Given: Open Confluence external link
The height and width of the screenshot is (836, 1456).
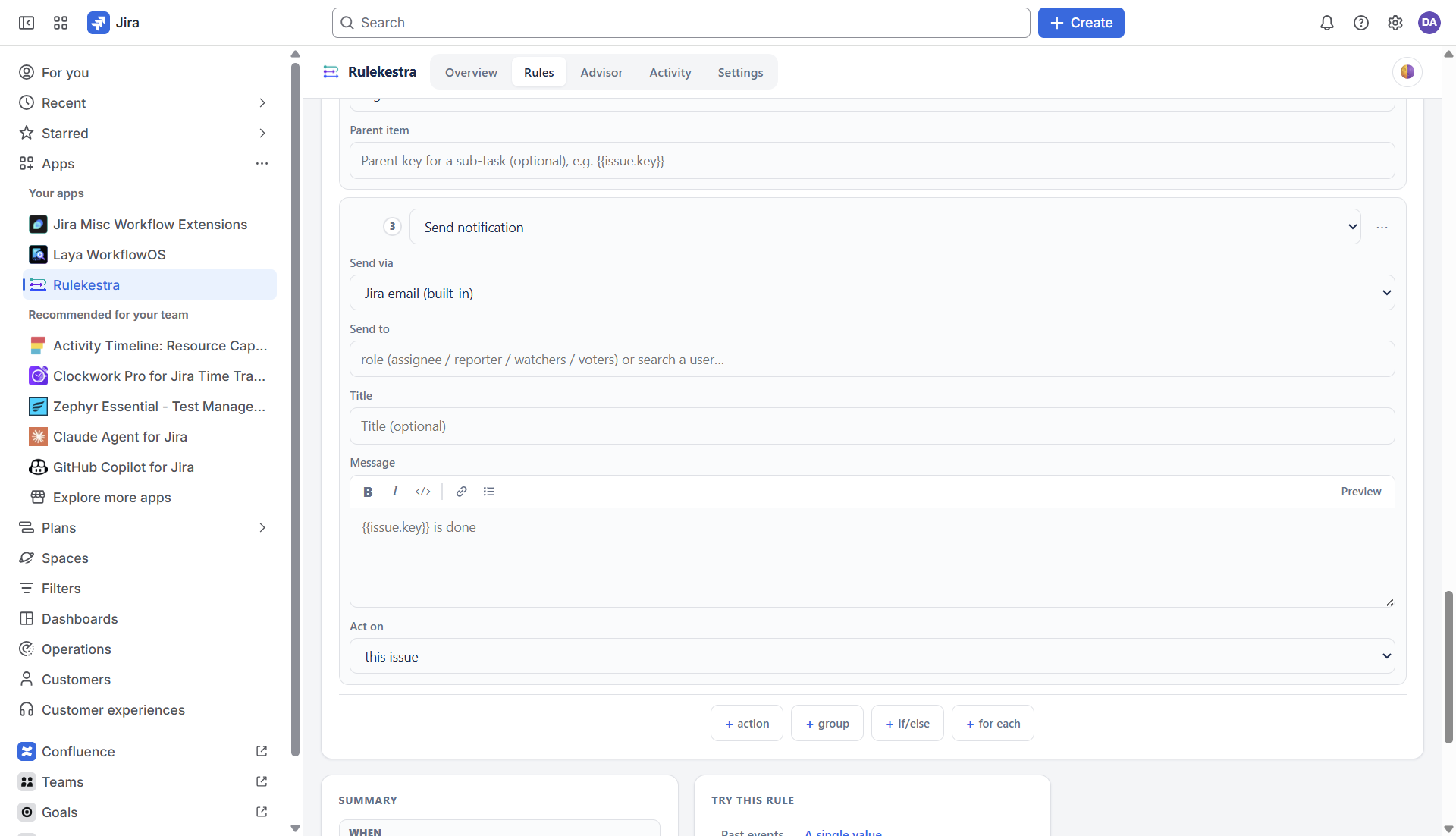Looking at the screenshot, I should pyautogui.click(x=262, y=751).
